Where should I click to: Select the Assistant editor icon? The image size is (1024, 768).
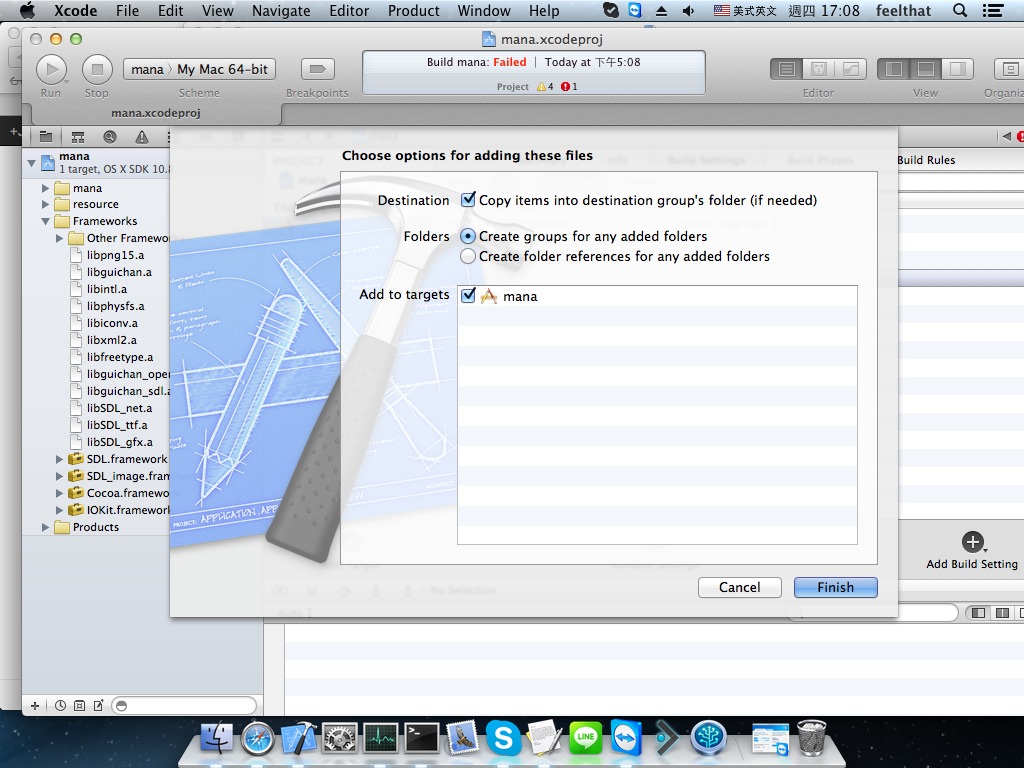coord(819,69)
